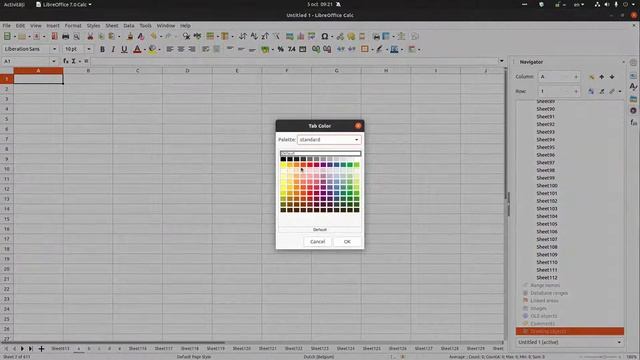This screenshot has width=640, height=360.
Task: Click the Export as PDF icon
Action: (x=54, y=37)
